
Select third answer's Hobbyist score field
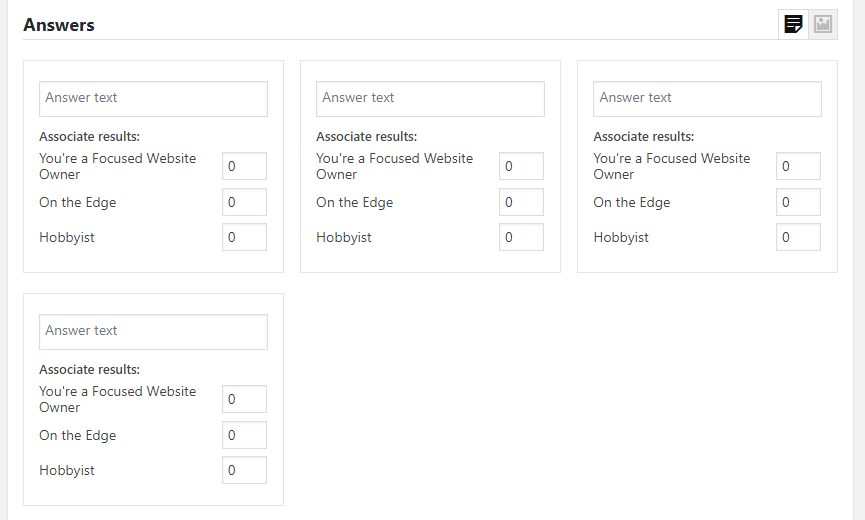[798, 237]
